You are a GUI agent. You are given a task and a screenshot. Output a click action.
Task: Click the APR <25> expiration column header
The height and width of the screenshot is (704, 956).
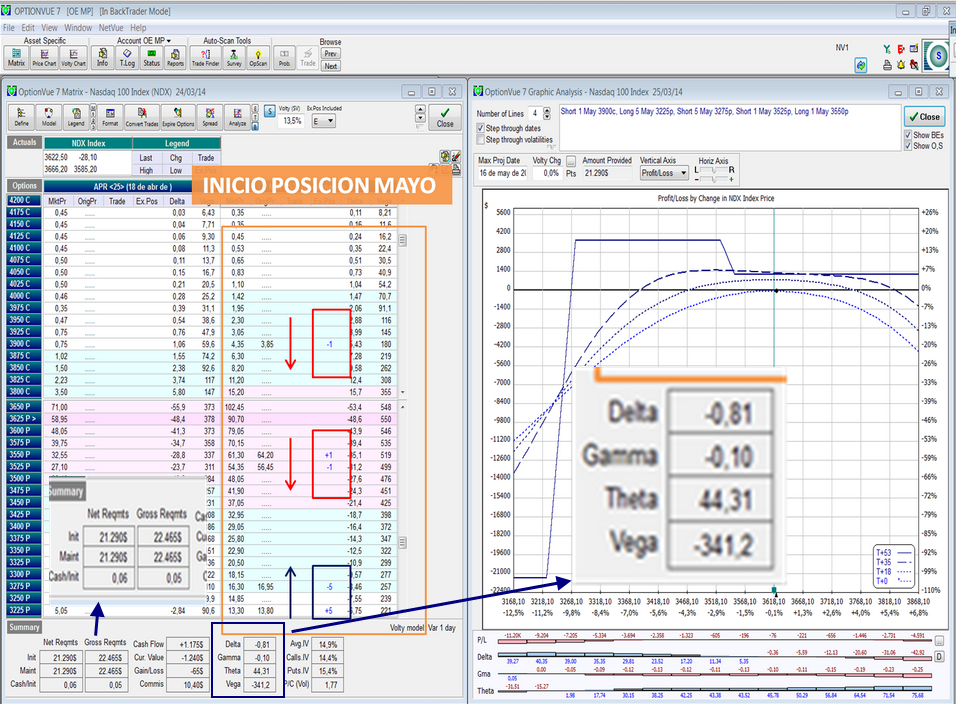132,187
